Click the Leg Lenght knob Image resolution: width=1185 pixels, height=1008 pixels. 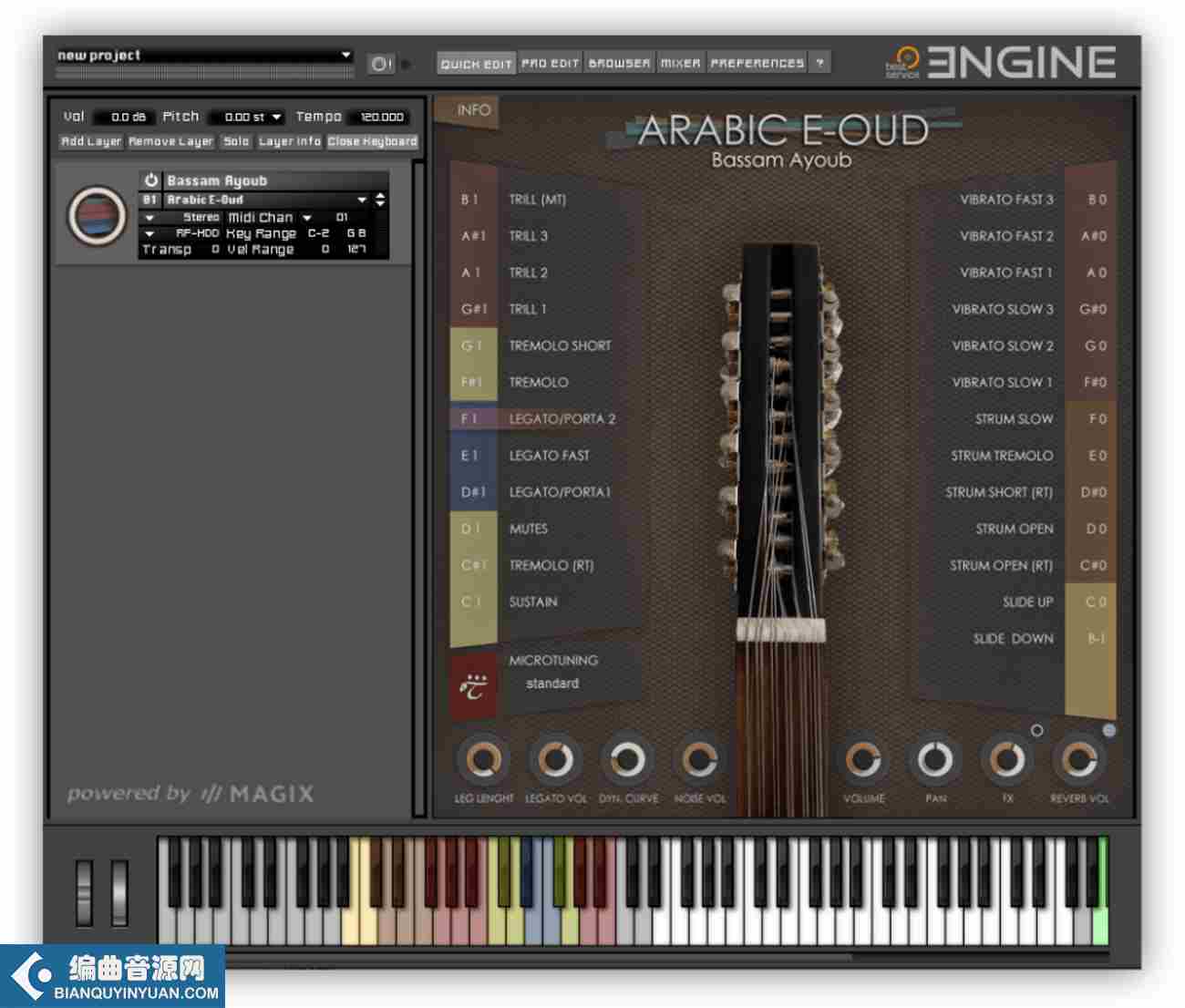pyautogui.click(x=483, y=759)
